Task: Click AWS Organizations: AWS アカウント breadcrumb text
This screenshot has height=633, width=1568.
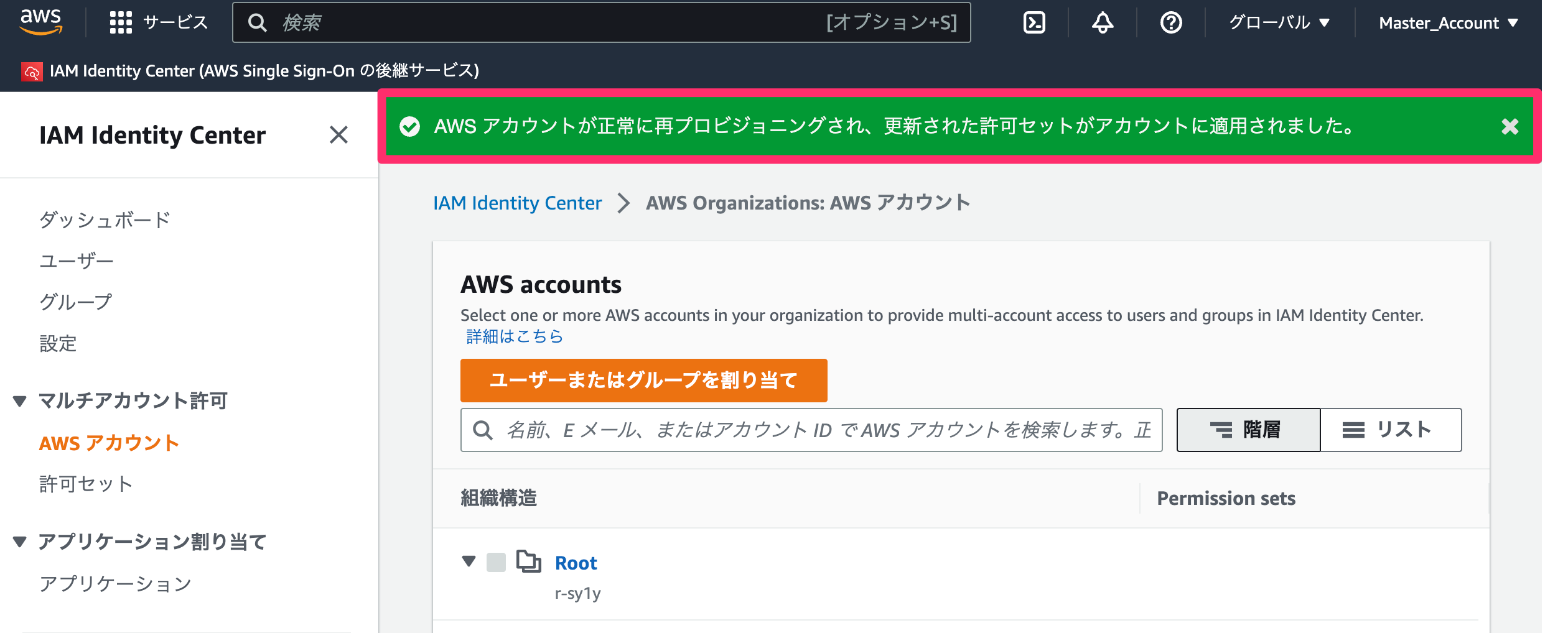Action: point(808,203)
